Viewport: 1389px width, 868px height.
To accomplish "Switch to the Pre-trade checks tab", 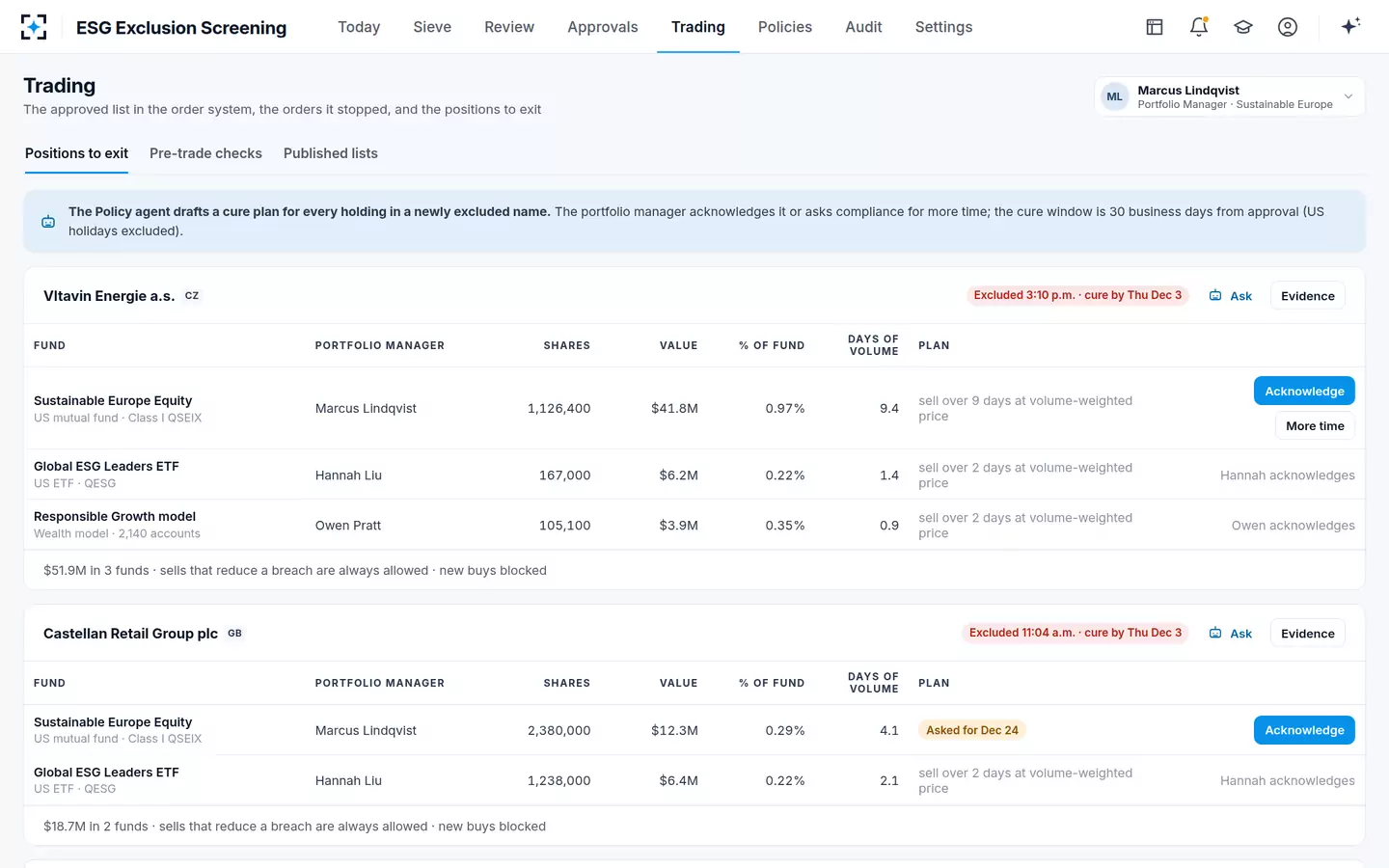I will 205,153.
